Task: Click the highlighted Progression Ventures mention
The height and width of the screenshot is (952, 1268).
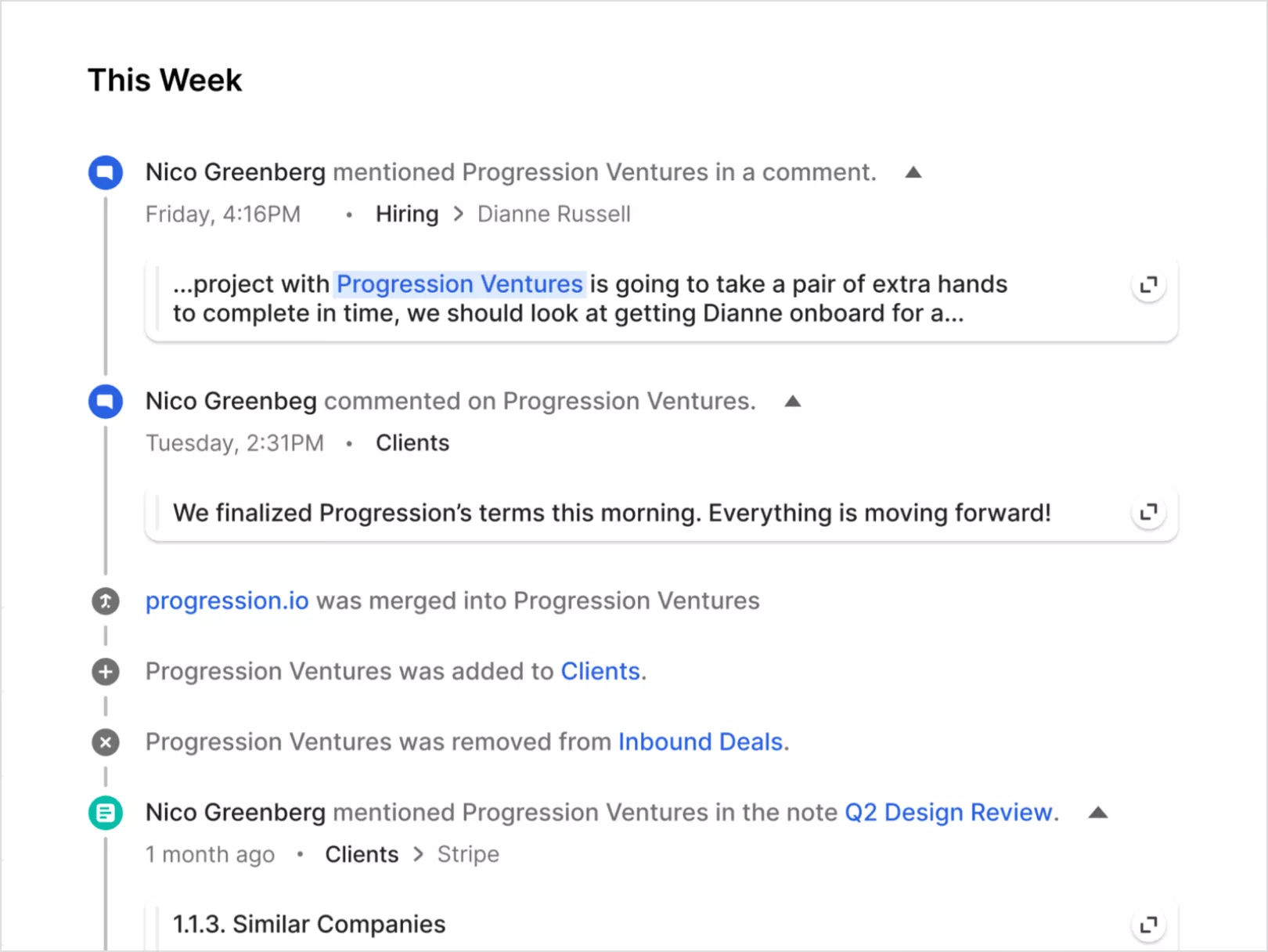Action: click(x=460, y=284)
